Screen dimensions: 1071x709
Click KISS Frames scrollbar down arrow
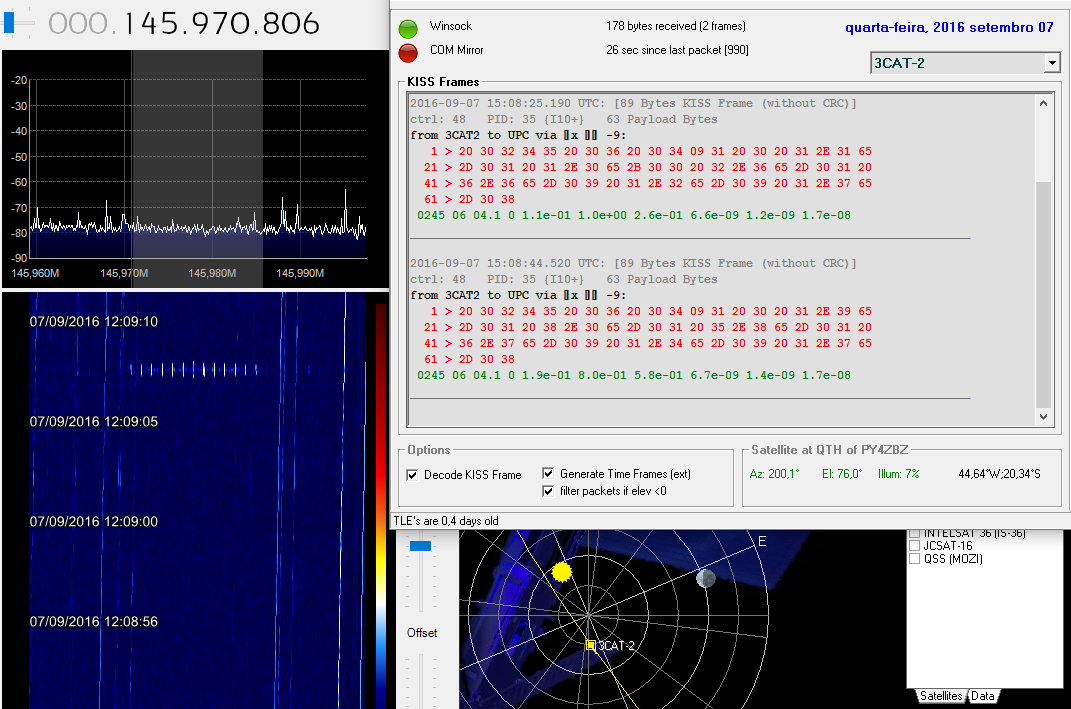(x=1043, y=417)
